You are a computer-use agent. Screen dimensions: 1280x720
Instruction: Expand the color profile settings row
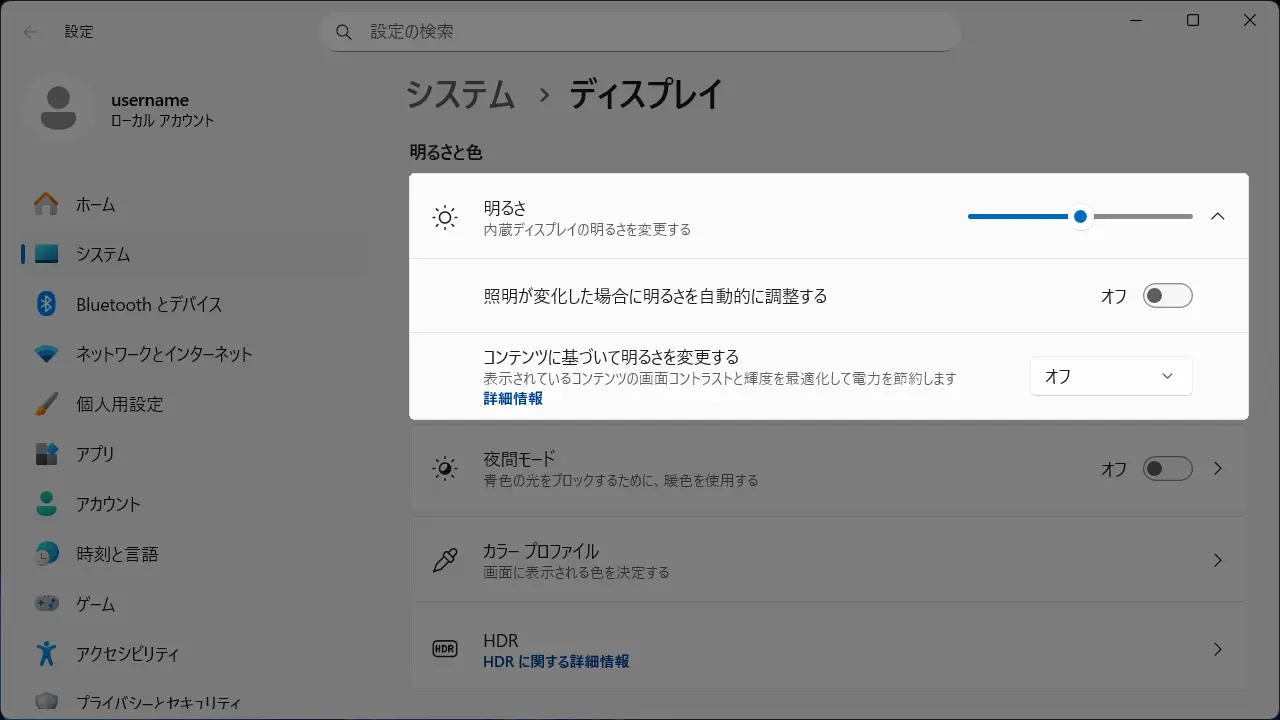[x=1217, y=560]
